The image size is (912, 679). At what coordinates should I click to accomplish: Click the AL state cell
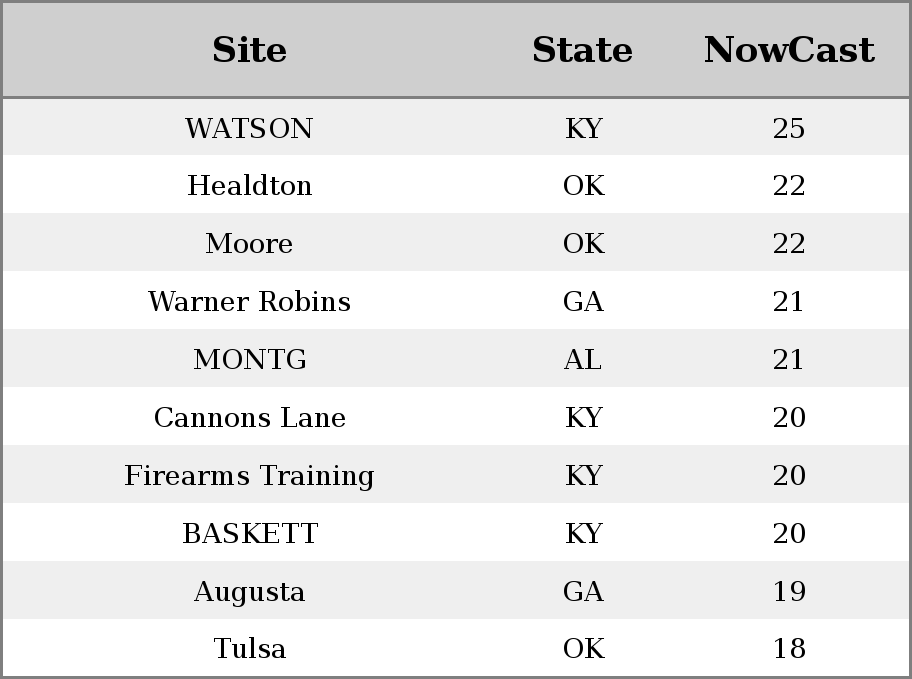point(583,359)
